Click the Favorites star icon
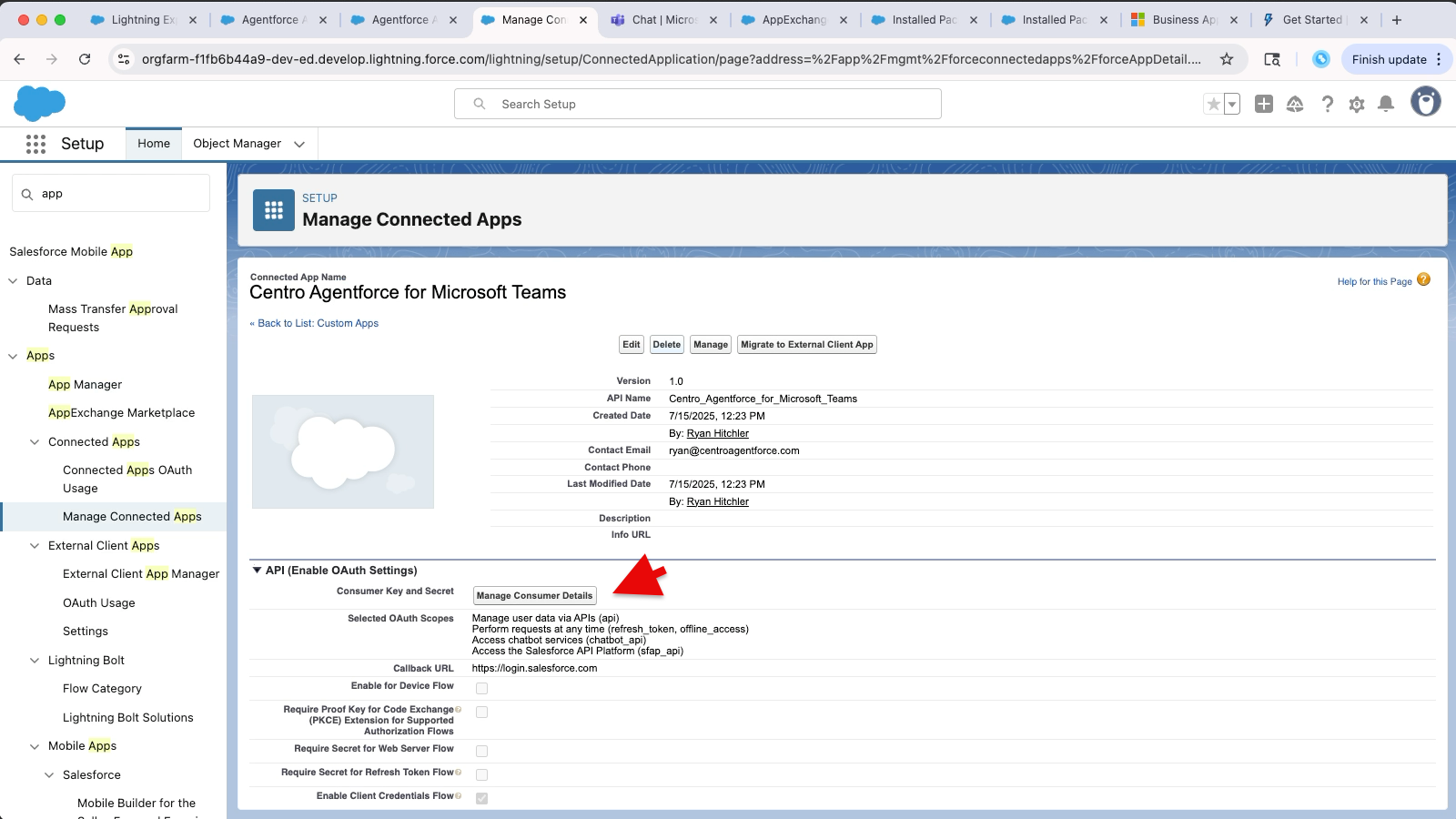This screenshot has width=1456, height=819. [x=1213, y=105]
